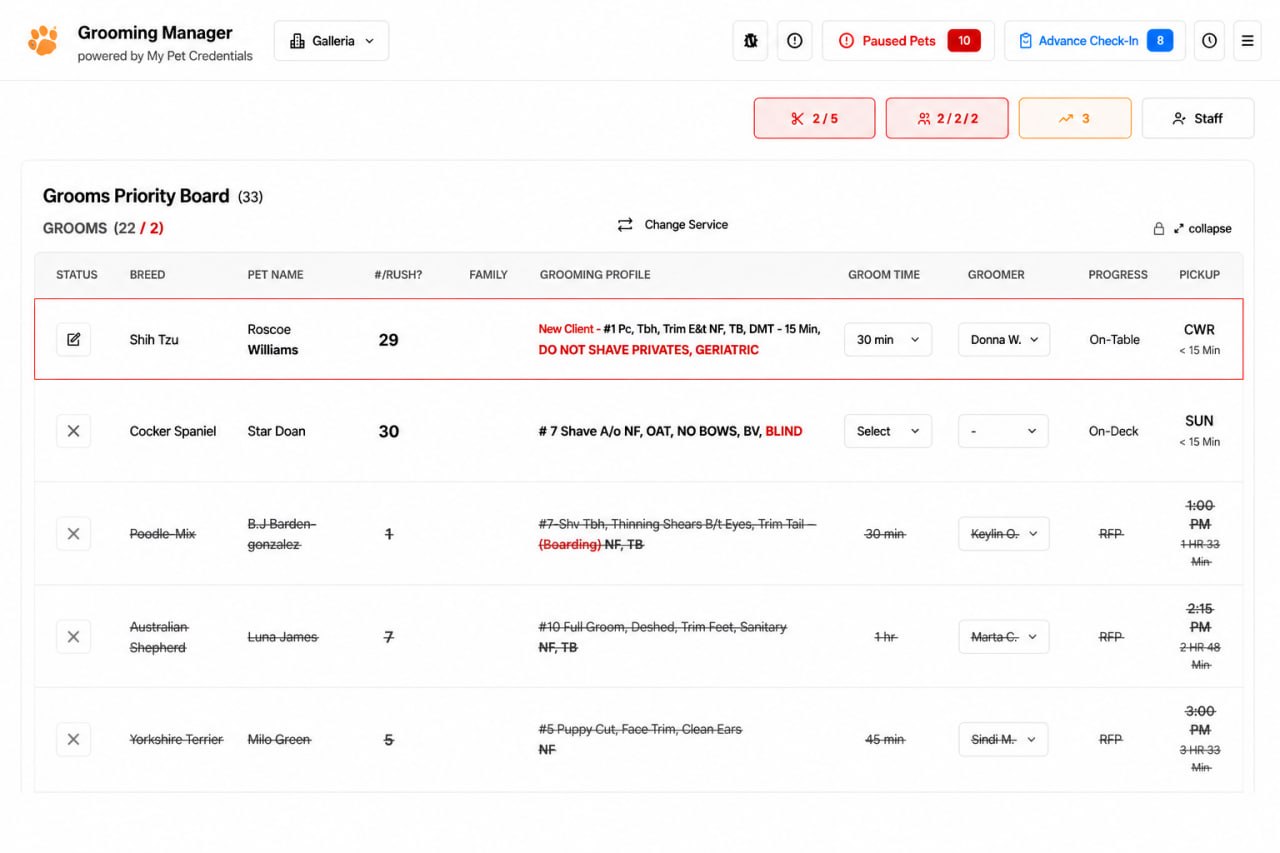The image size is (1280, 853).
Task: Click the Grooms Priority Board heading
Action: pyautogui.click(x=136, y=196)
